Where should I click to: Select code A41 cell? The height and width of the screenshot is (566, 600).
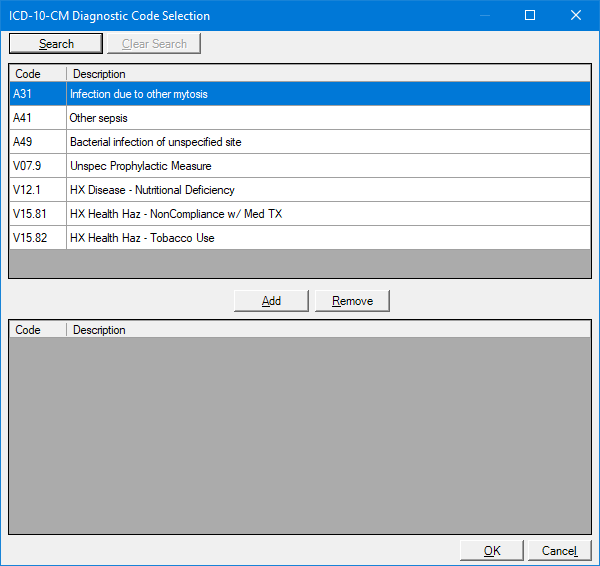38,118
